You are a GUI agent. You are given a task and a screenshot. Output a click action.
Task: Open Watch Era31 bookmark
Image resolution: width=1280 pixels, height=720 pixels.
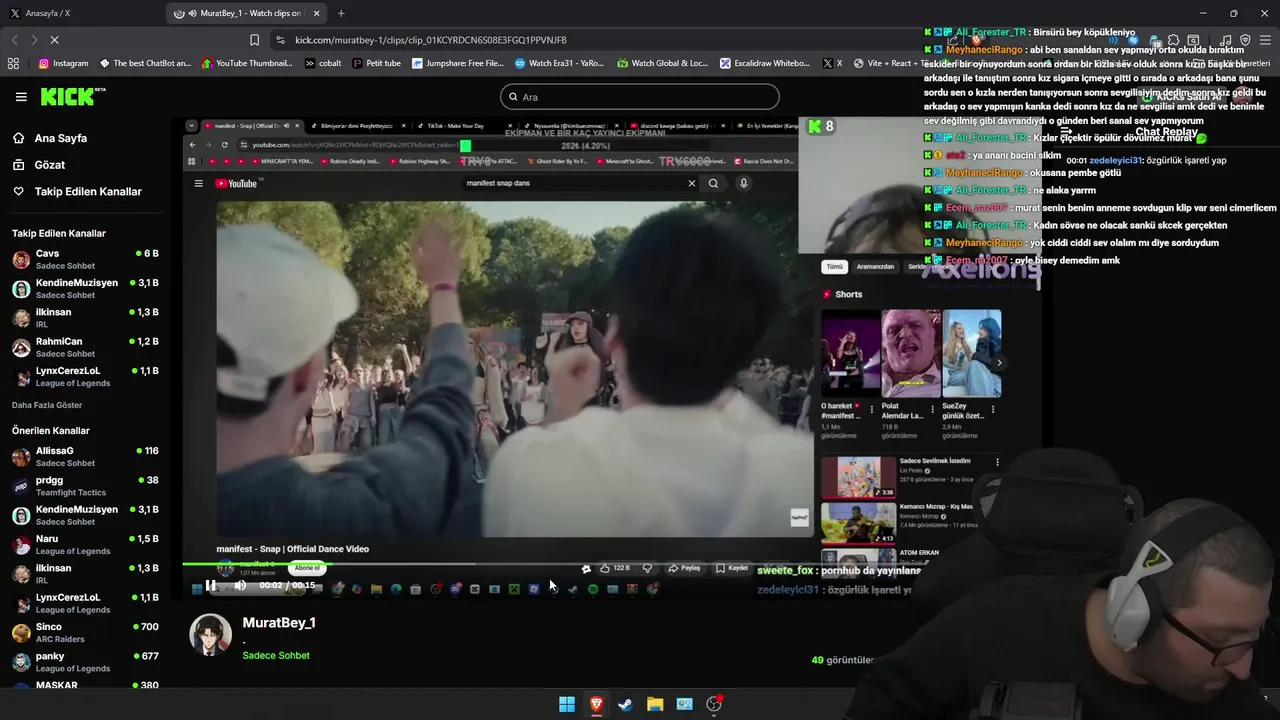point(559,63)
